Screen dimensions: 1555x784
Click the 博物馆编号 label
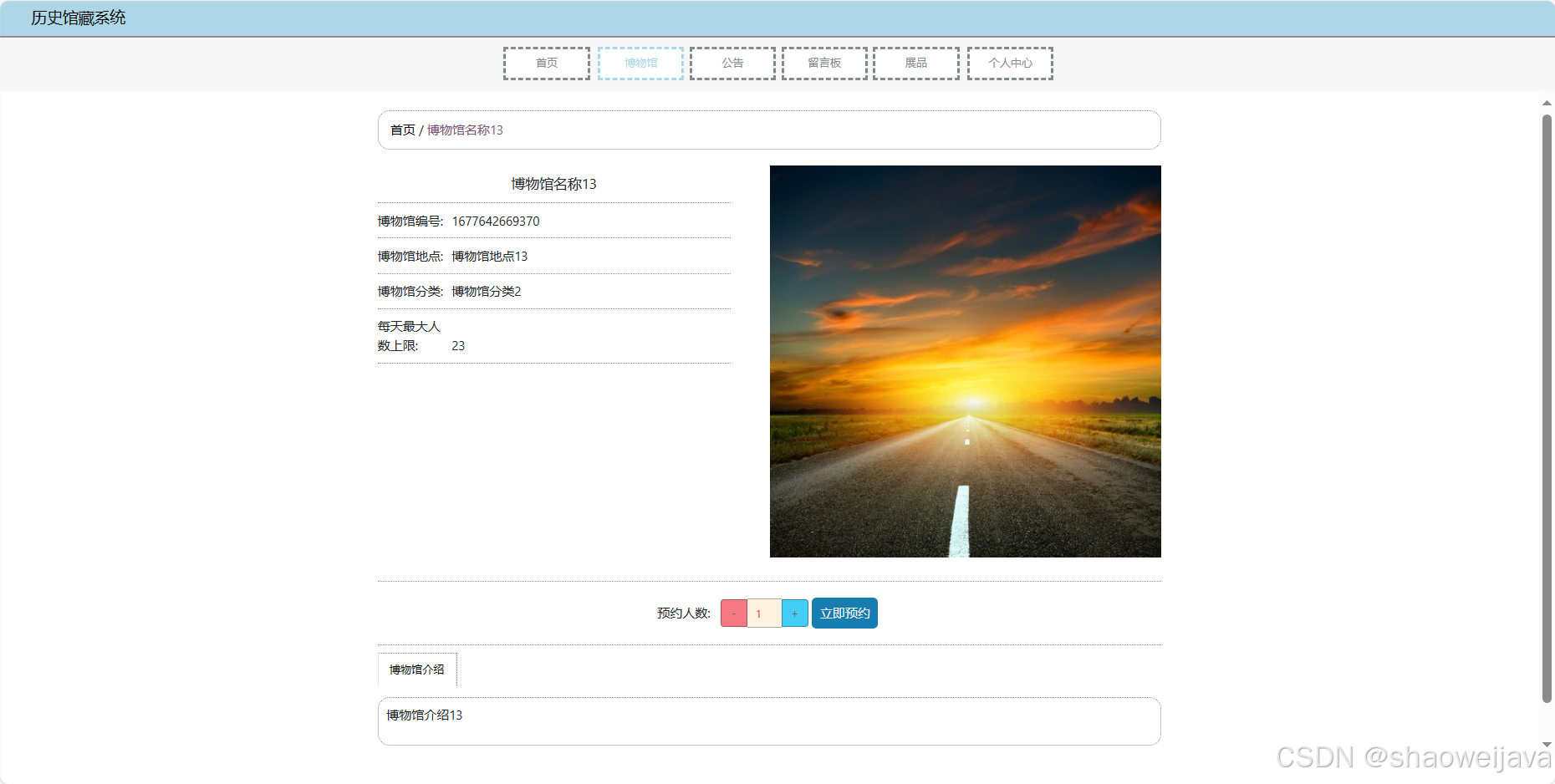click(410, 221)
